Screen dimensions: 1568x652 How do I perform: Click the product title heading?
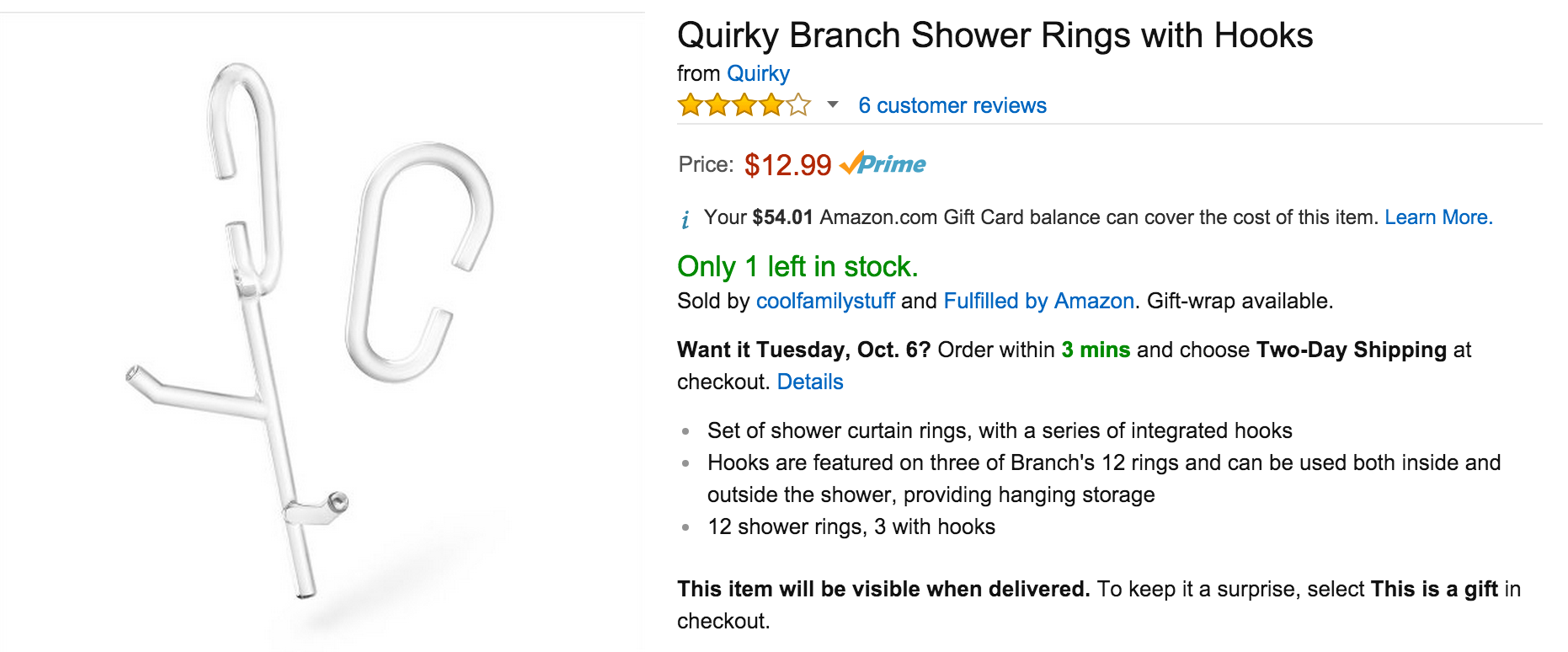[995, 35]
